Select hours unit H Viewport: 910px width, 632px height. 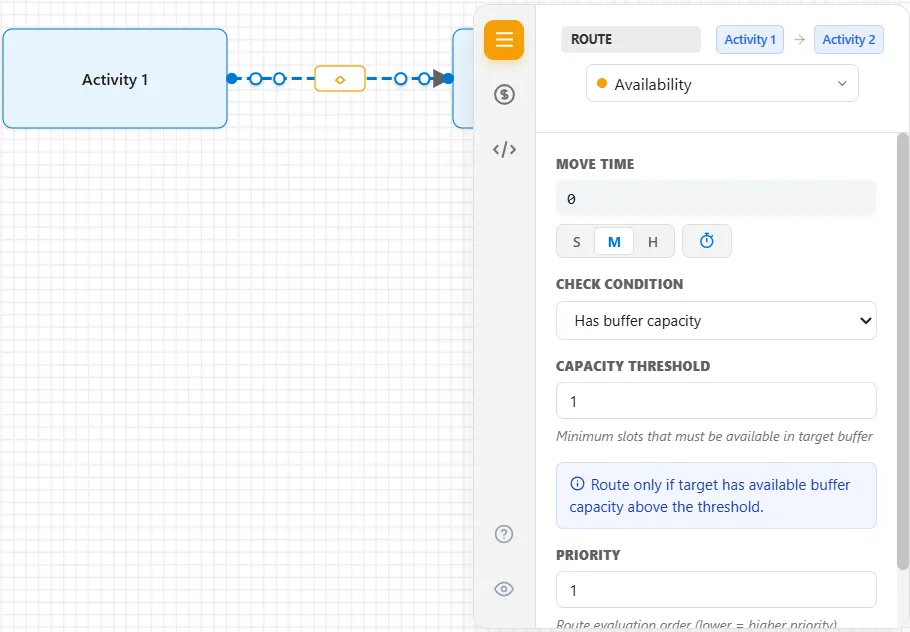point(653,241)
